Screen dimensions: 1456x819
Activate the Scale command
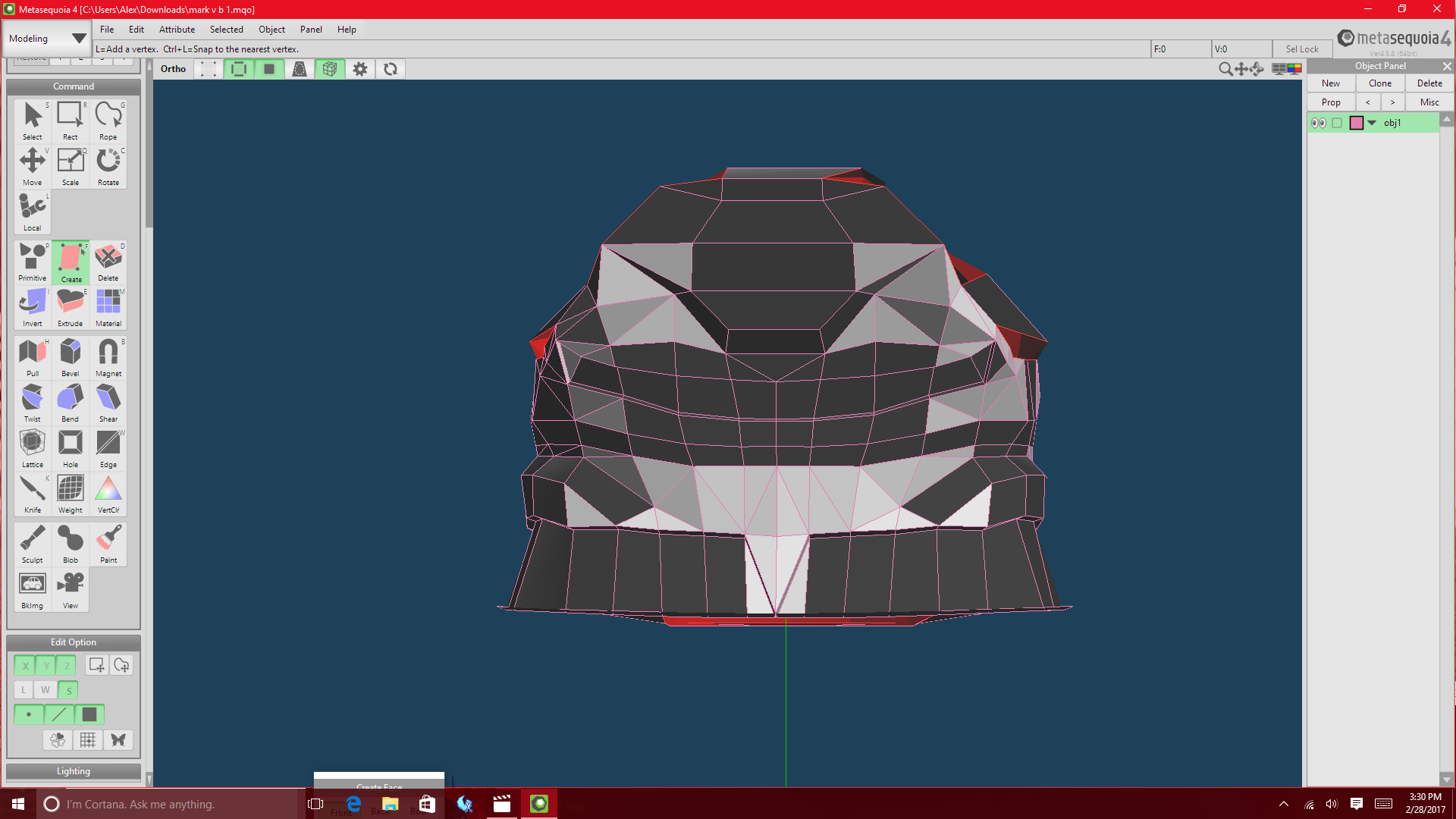tap(71, 166)
